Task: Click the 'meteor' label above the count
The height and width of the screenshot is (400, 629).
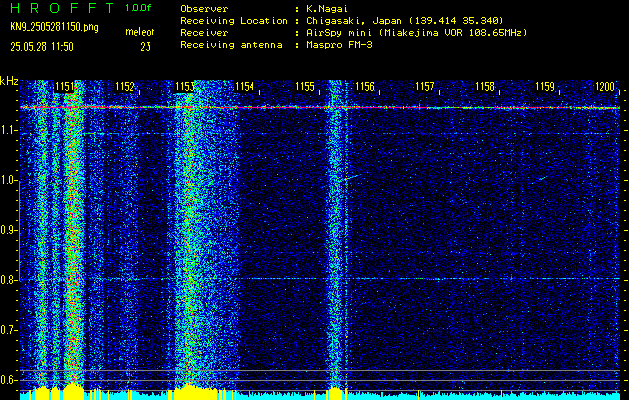Action: tap(140, 32)
